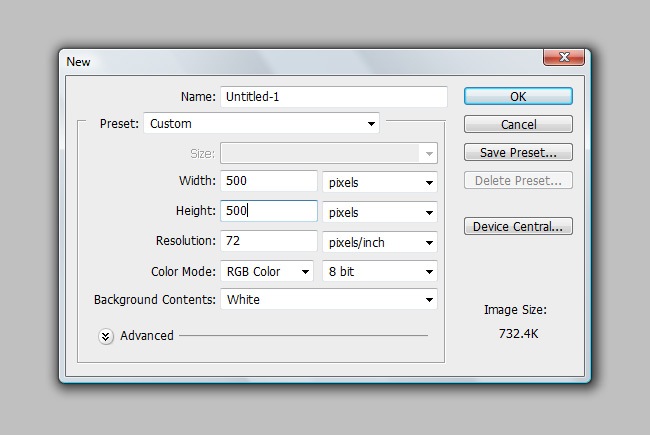This screenshot has width=650, height=435.
Task: Focus the Height input field
Action: (x=268, y=211)
